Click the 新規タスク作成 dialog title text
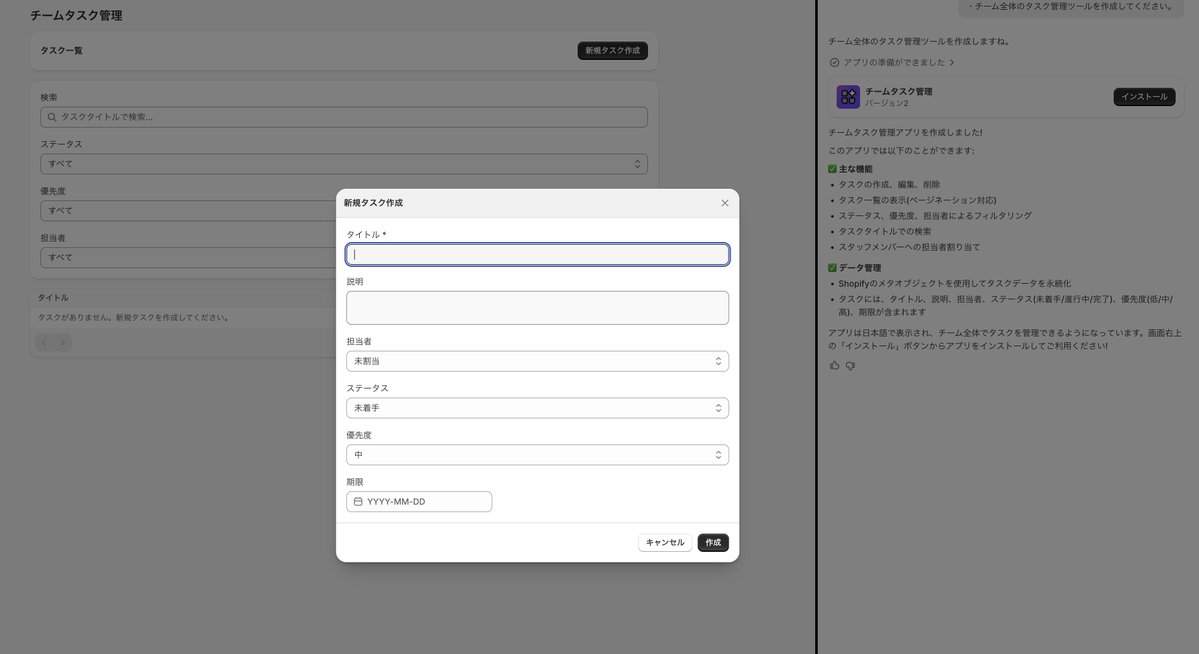1199x654 pixels. tap(373, 203)
